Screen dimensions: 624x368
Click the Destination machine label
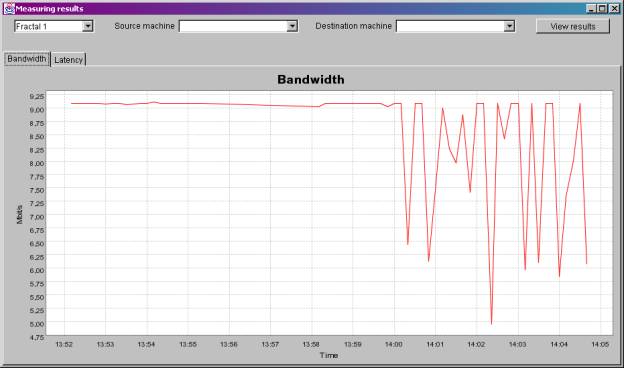tap(353, 26)
